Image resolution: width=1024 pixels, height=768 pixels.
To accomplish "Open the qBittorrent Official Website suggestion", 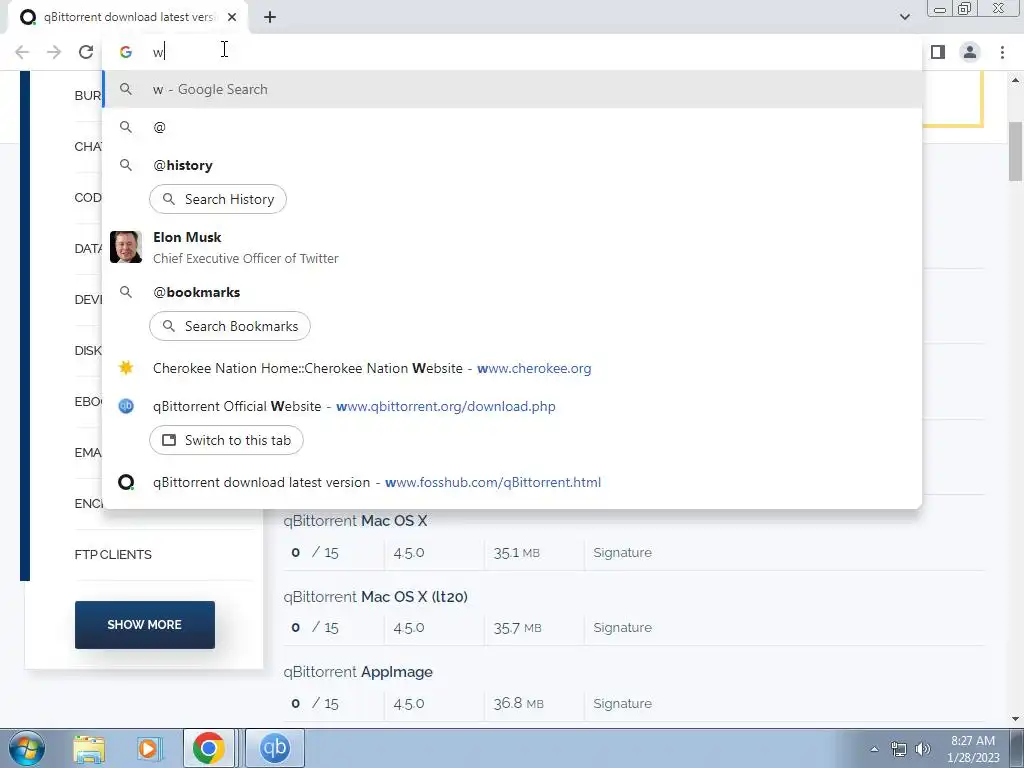I will point(513,406).
